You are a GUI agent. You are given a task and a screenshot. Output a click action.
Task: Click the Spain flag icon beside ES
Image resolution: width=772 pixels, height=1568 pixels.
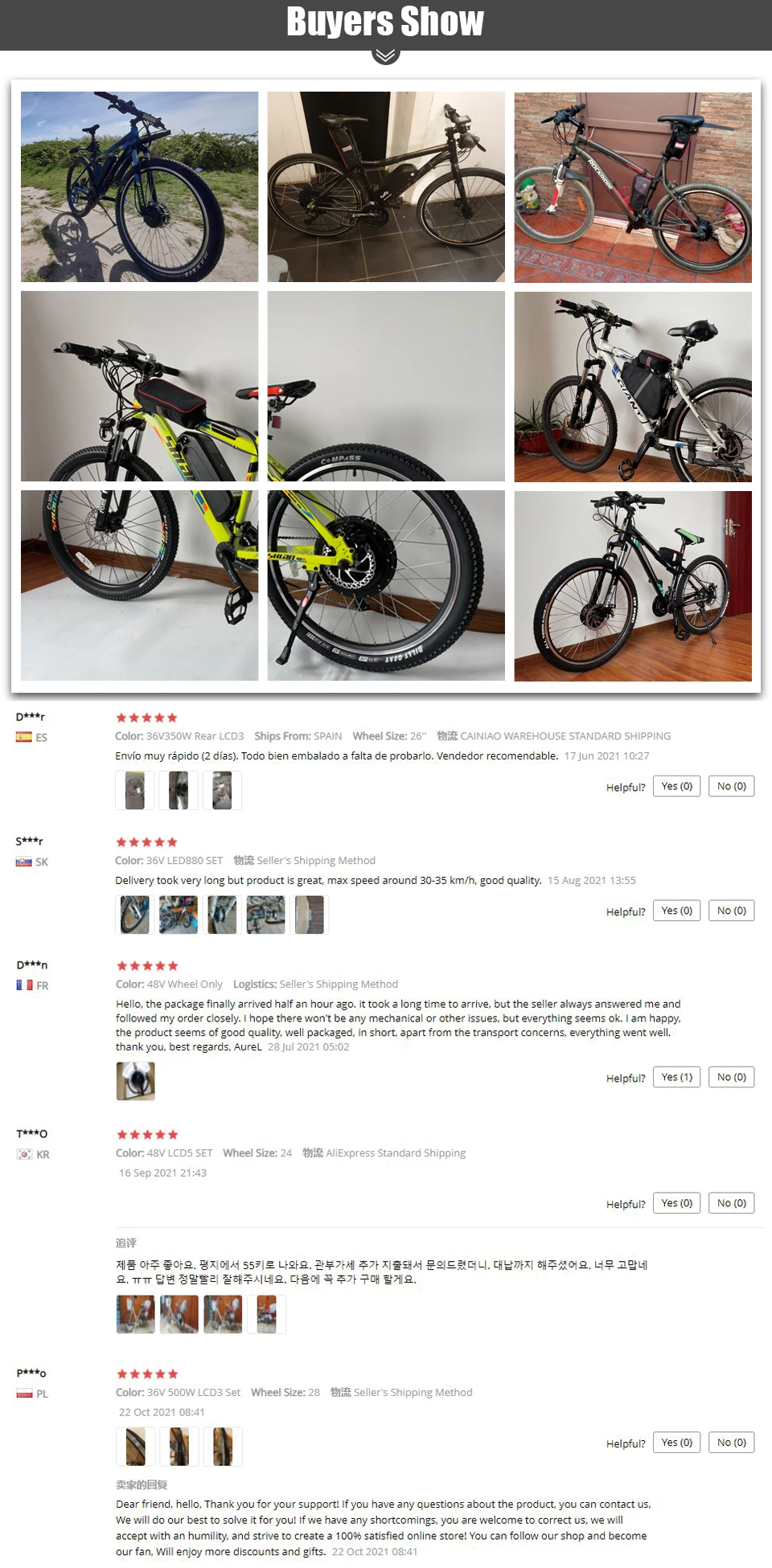click(x=23, y=737)
